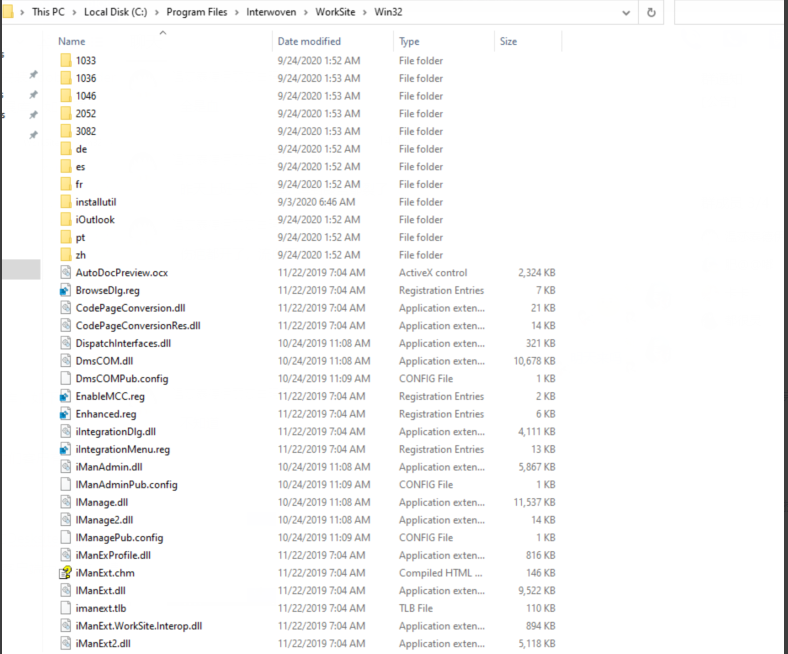The height and width of the screenshot is (654, 788).
Task: Select the 2052 folder name
Action: (x=86, y=113)
